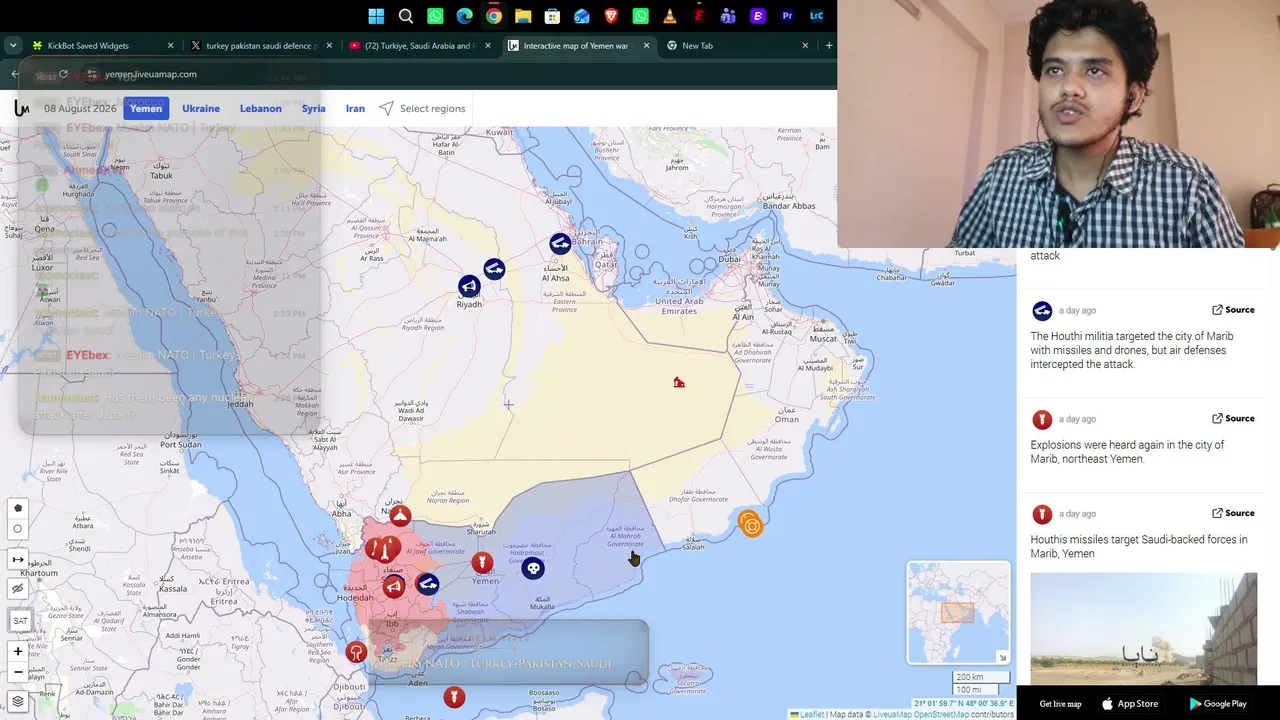The height and width of the screenshot is (720, 1280).
Task: Click the orange lifebuoy marker near Salalah
Action: point(751,524)
